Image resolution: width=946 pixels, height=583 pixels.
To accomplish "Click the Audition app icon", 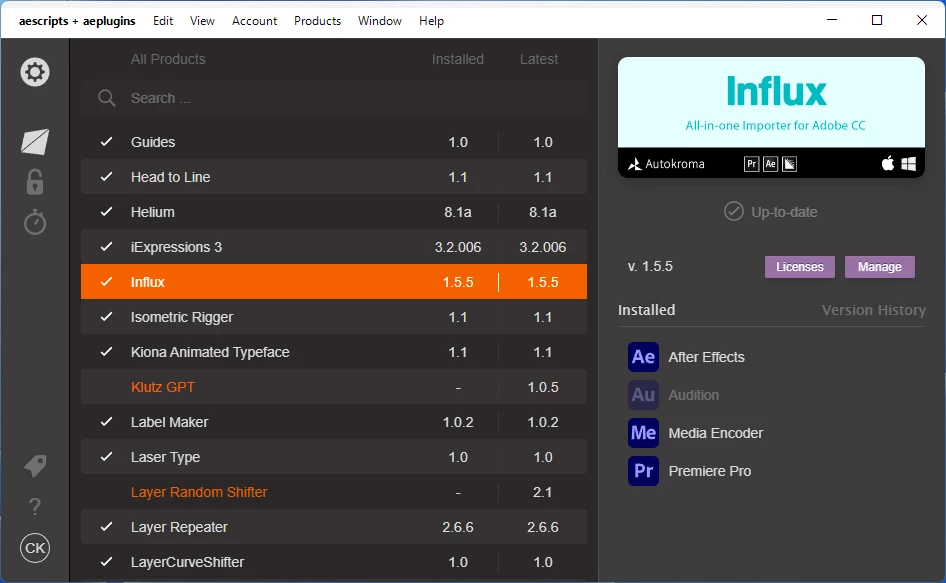I will pos(643,395).
